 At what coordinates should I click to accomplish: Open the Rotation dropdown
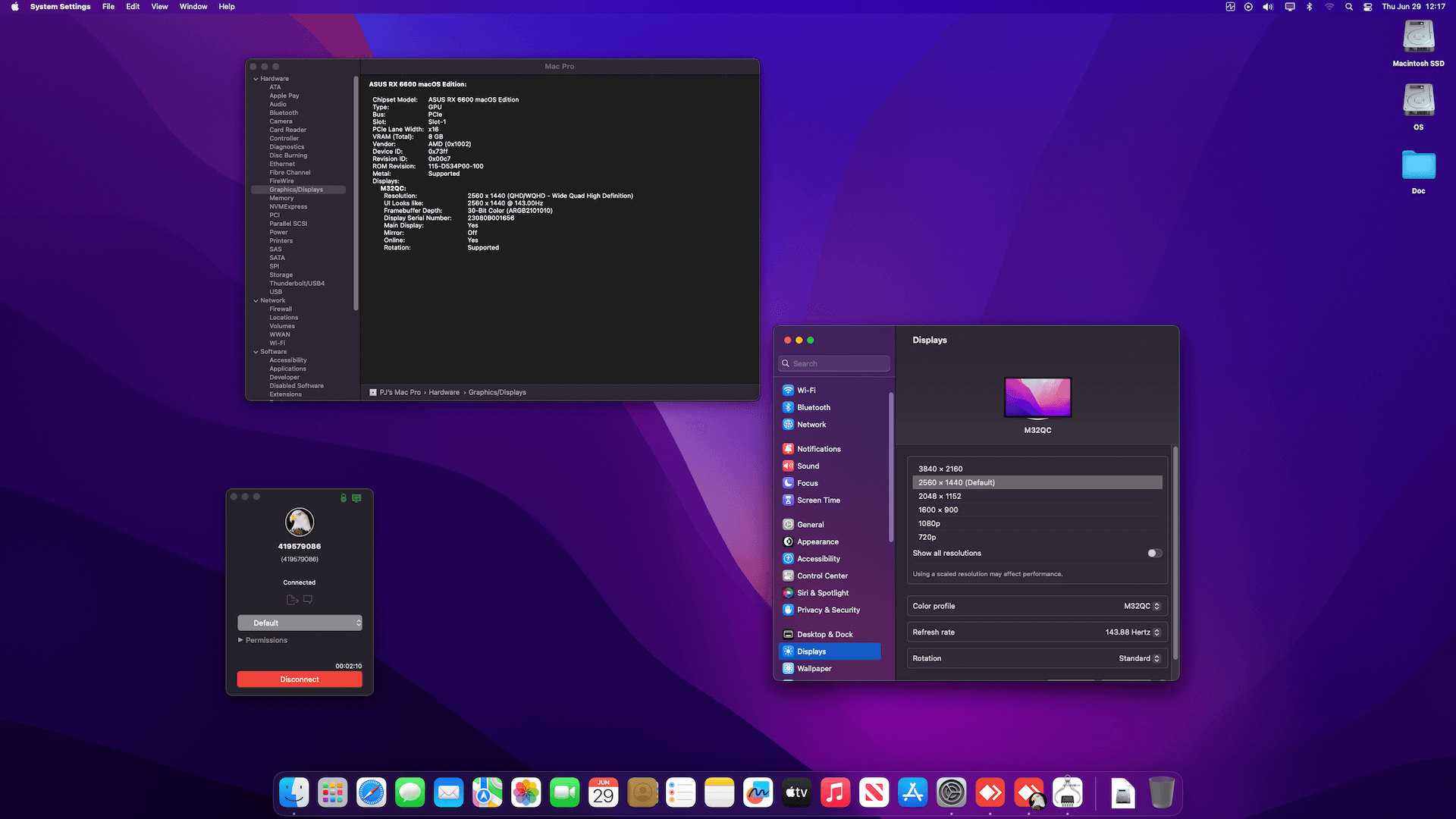(1140, 658)
